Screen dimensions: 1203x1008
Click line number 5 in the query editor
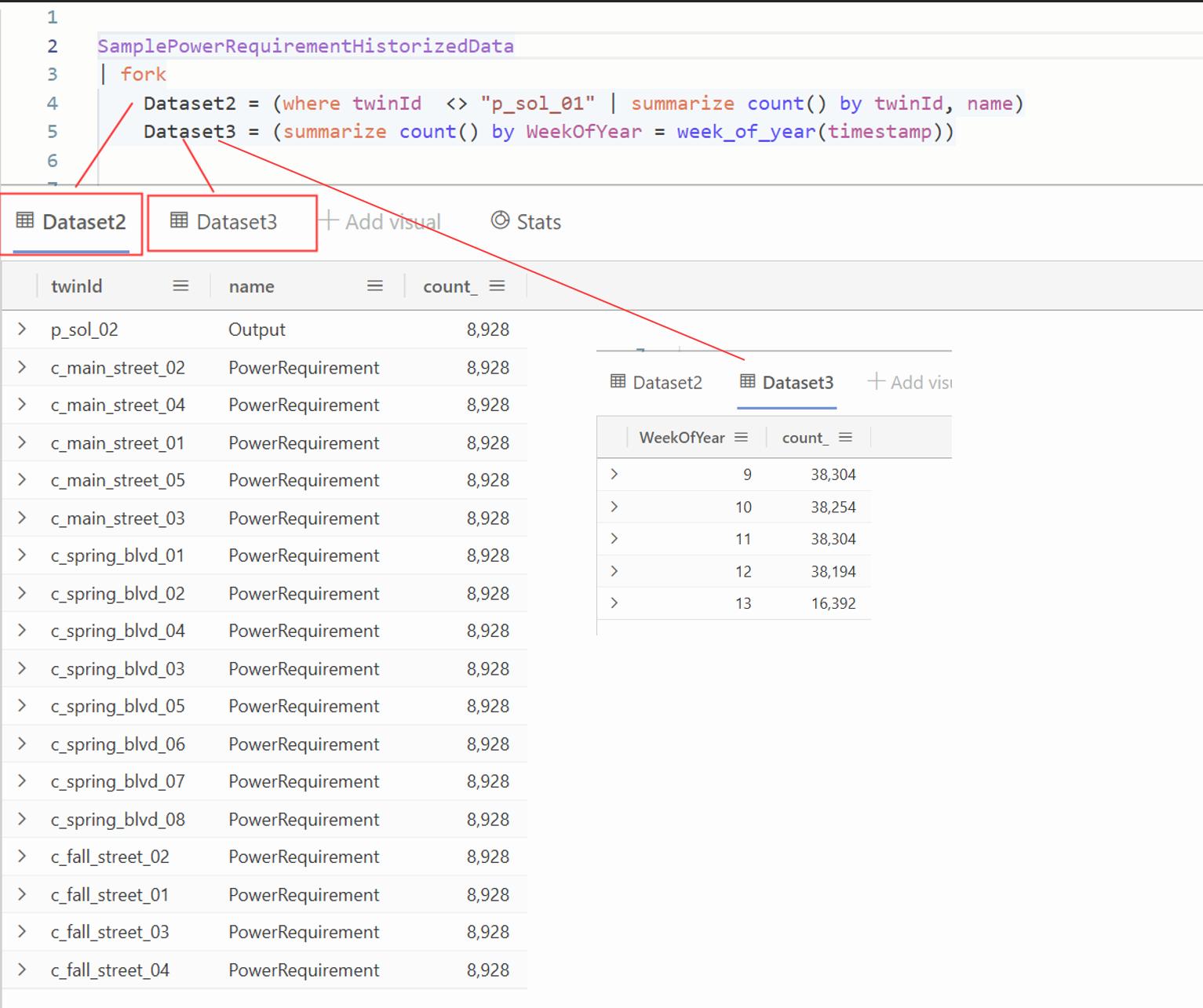point(52,132)
